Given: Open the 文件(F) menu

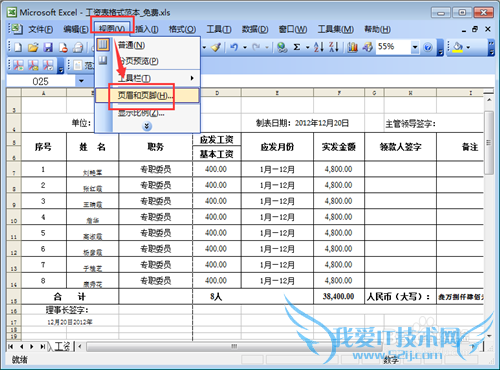Looking at the screenshot, I should [x=40, y=29].
